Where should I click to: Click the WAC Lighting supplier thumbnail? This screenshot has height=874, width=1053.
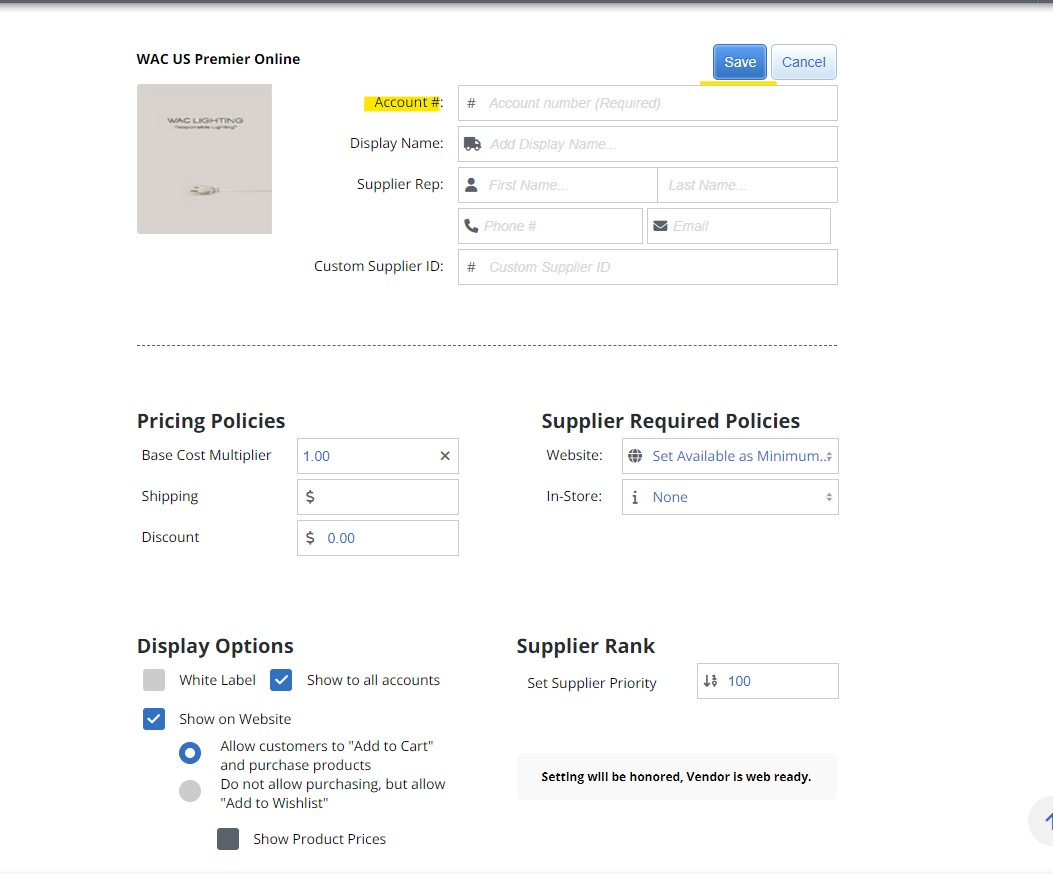click(204, 159)
